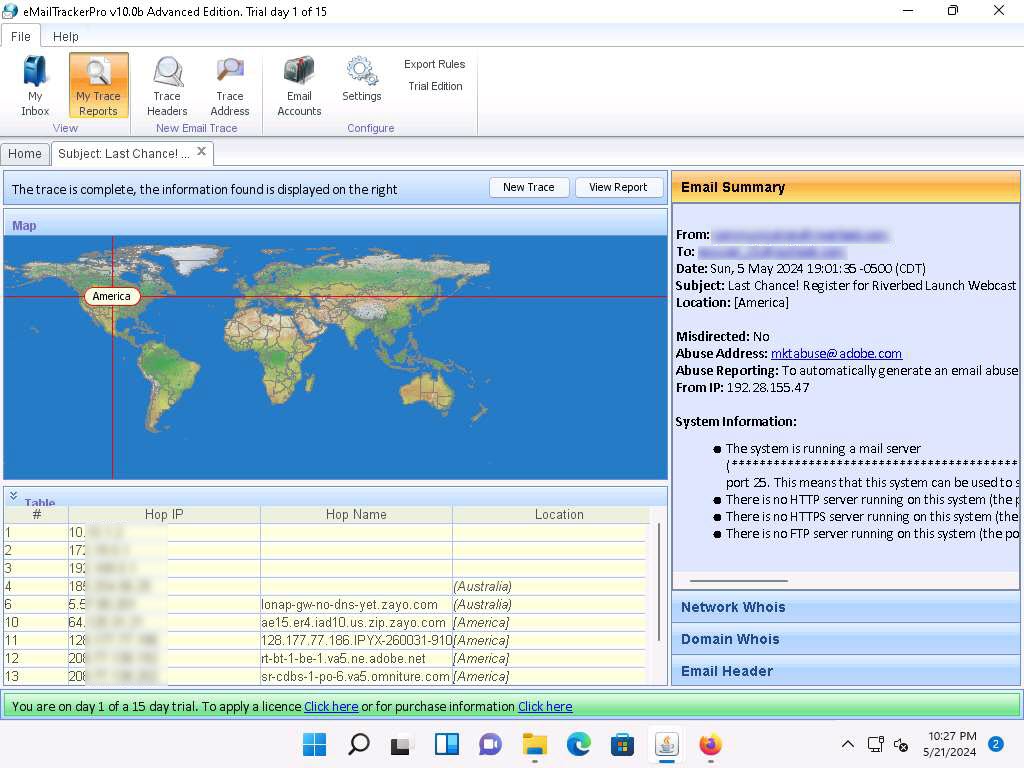Viewport: 1024px width, 768px height.
Task: Open Microsoft Edge from the taskbar
Action: click(x=579, y=744)
